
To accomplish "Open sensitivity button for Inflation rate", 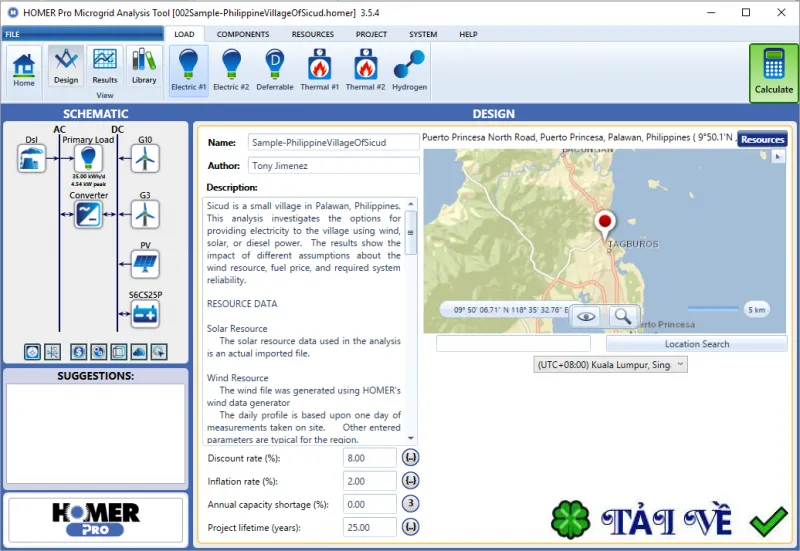I will [x=410, y=480].
